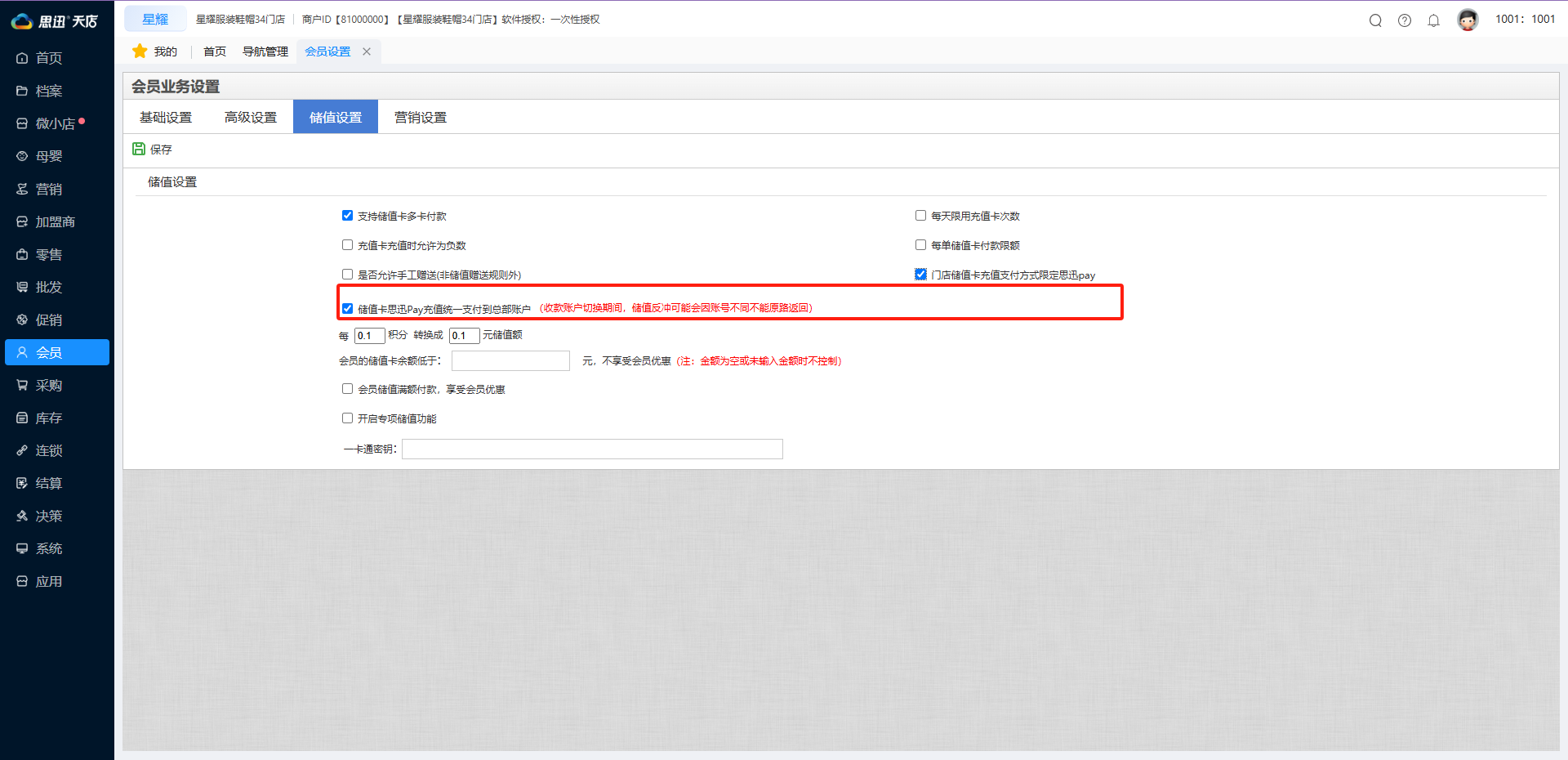Close the 会员设置 tab

tap(367, 51)
